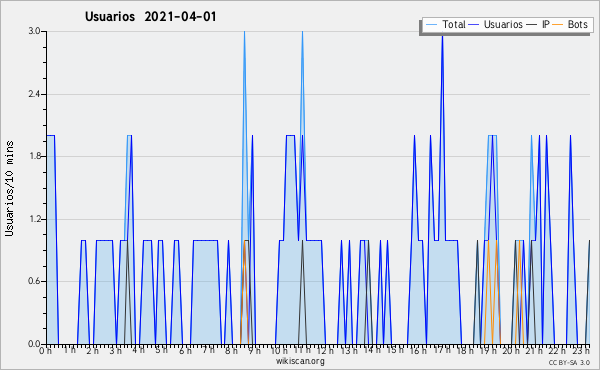This screenshot has width=600, height=370.
Task: Click the x-axis label '17 h'
Action: click(x=442, y=350)
